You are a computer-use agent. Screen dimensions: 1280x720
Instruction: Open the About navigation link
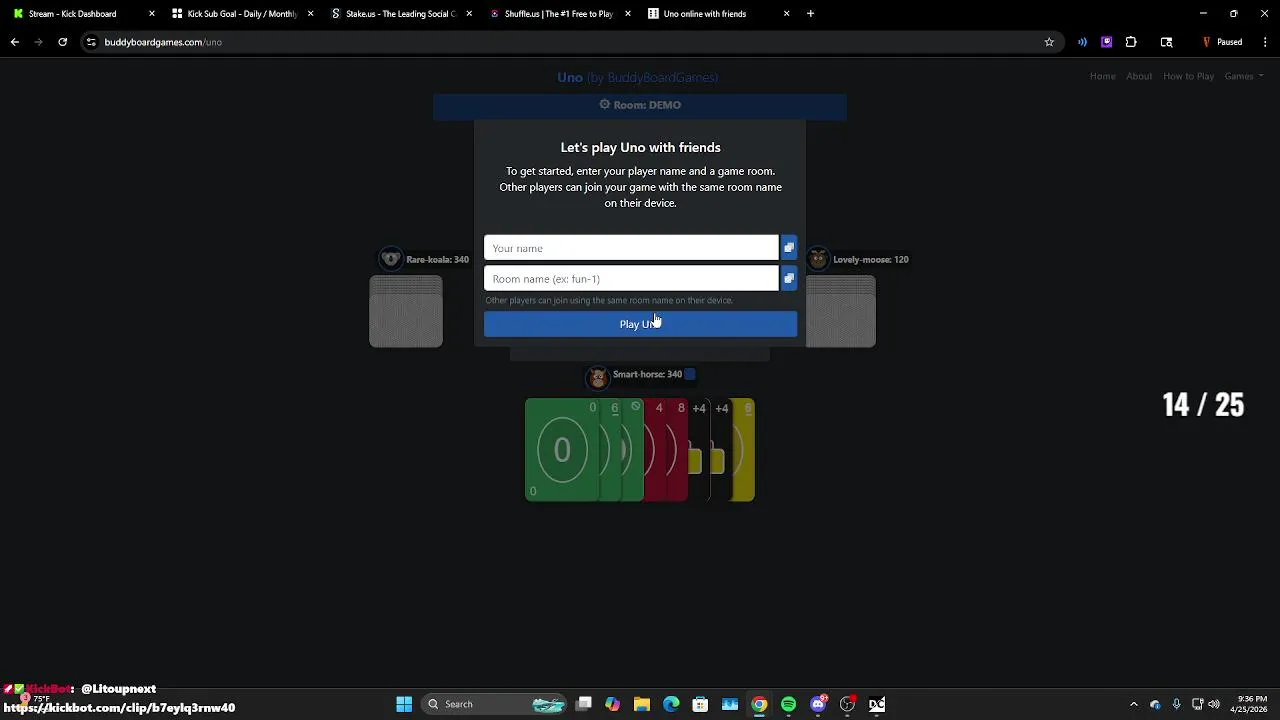point(1139,76)
